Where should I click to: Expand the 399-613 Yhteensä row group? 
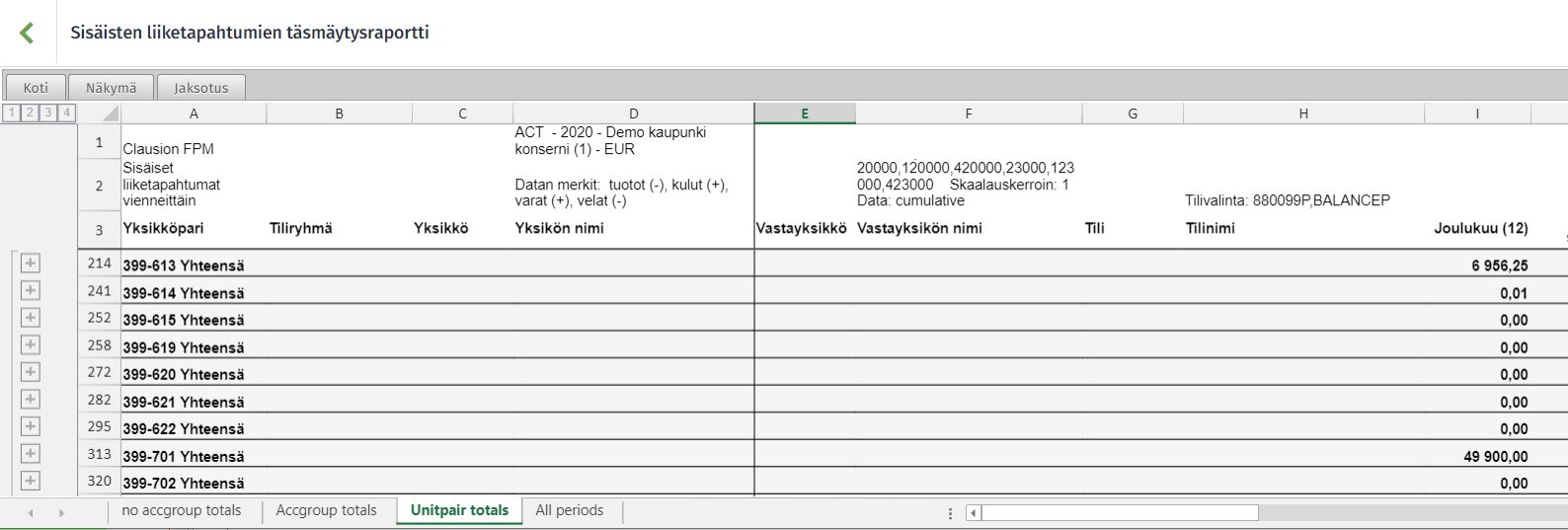[31, 264]
